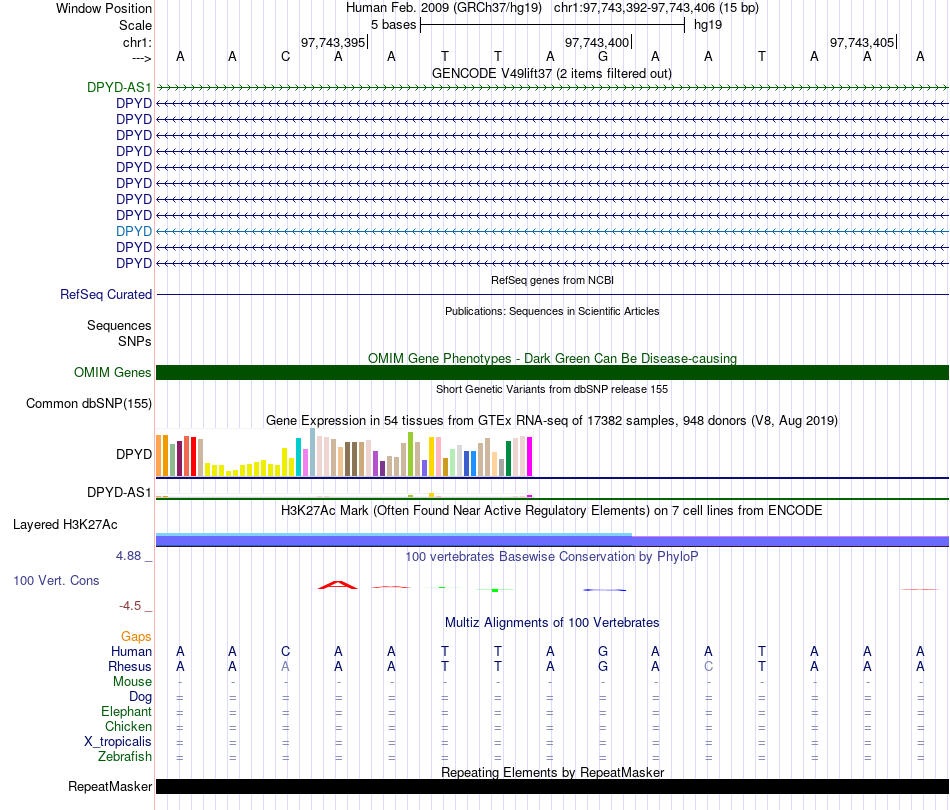Click DPYD label beside GTEx expression bars
Image resolution: width=950 pixels, height=810 pixels.
click(134, 454)
